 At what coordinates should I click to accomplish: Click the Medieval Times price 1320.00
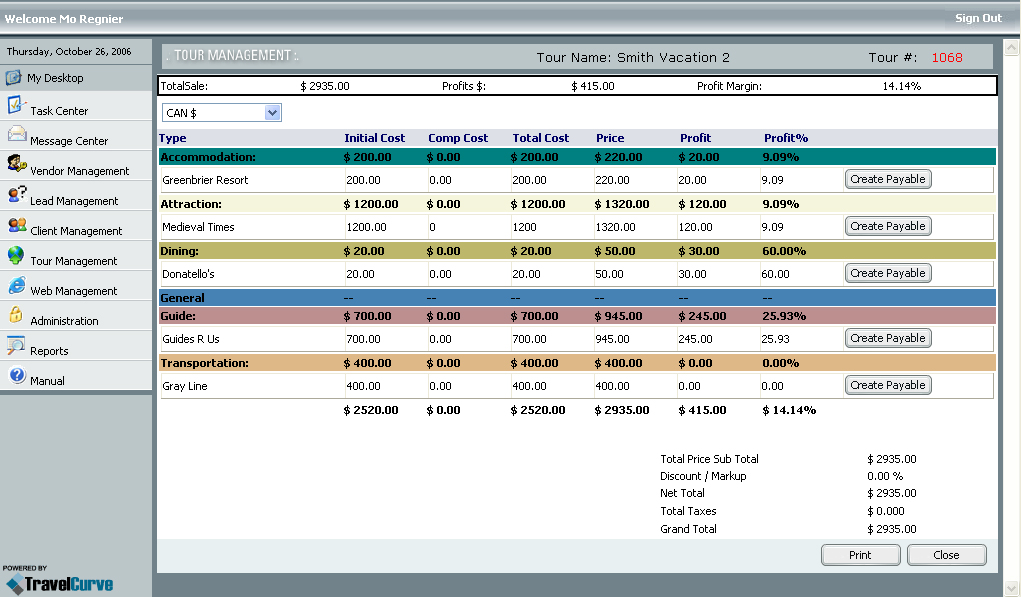(x=615, y=227)
